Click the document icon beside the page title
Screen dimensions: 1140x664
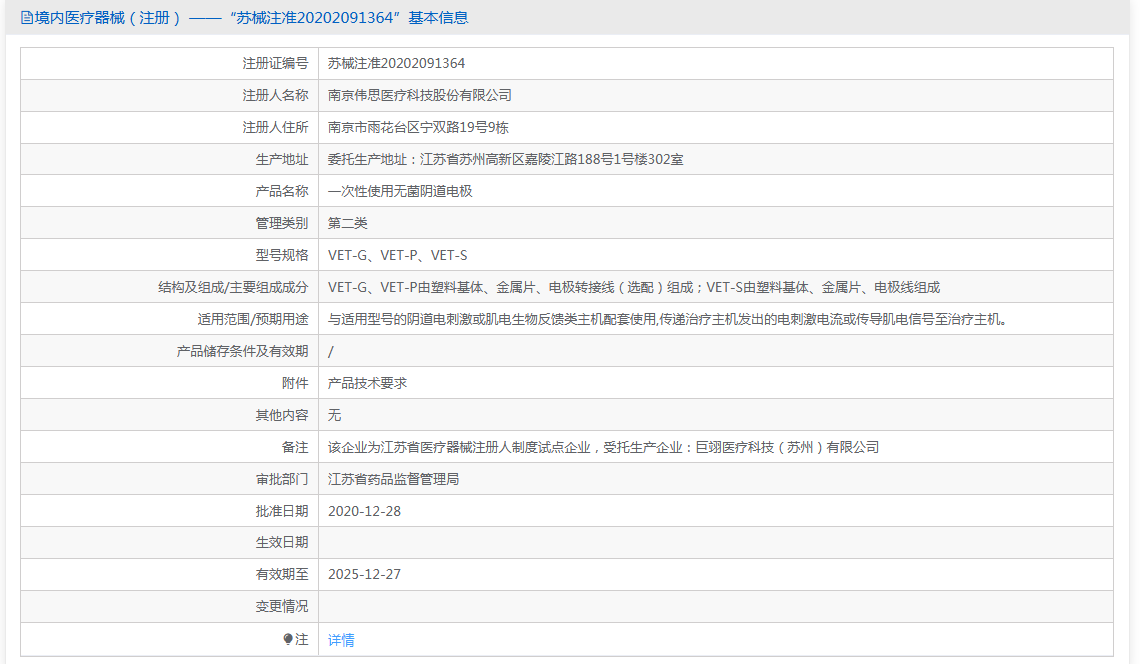click(27, 17)
